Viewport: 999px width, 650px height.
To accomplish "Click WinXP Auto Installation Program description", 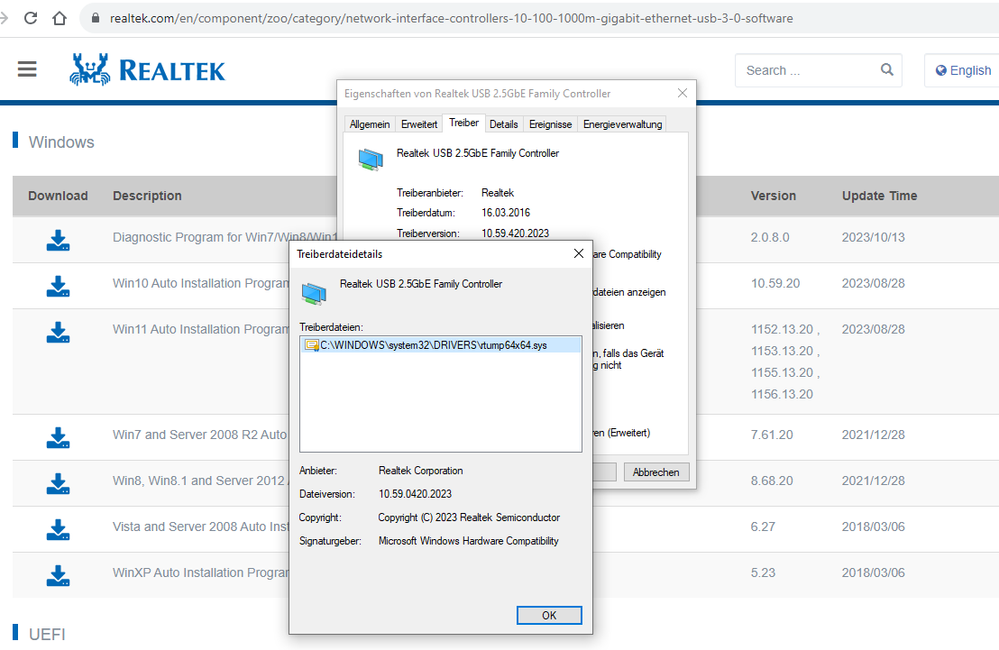I will 201,572.
